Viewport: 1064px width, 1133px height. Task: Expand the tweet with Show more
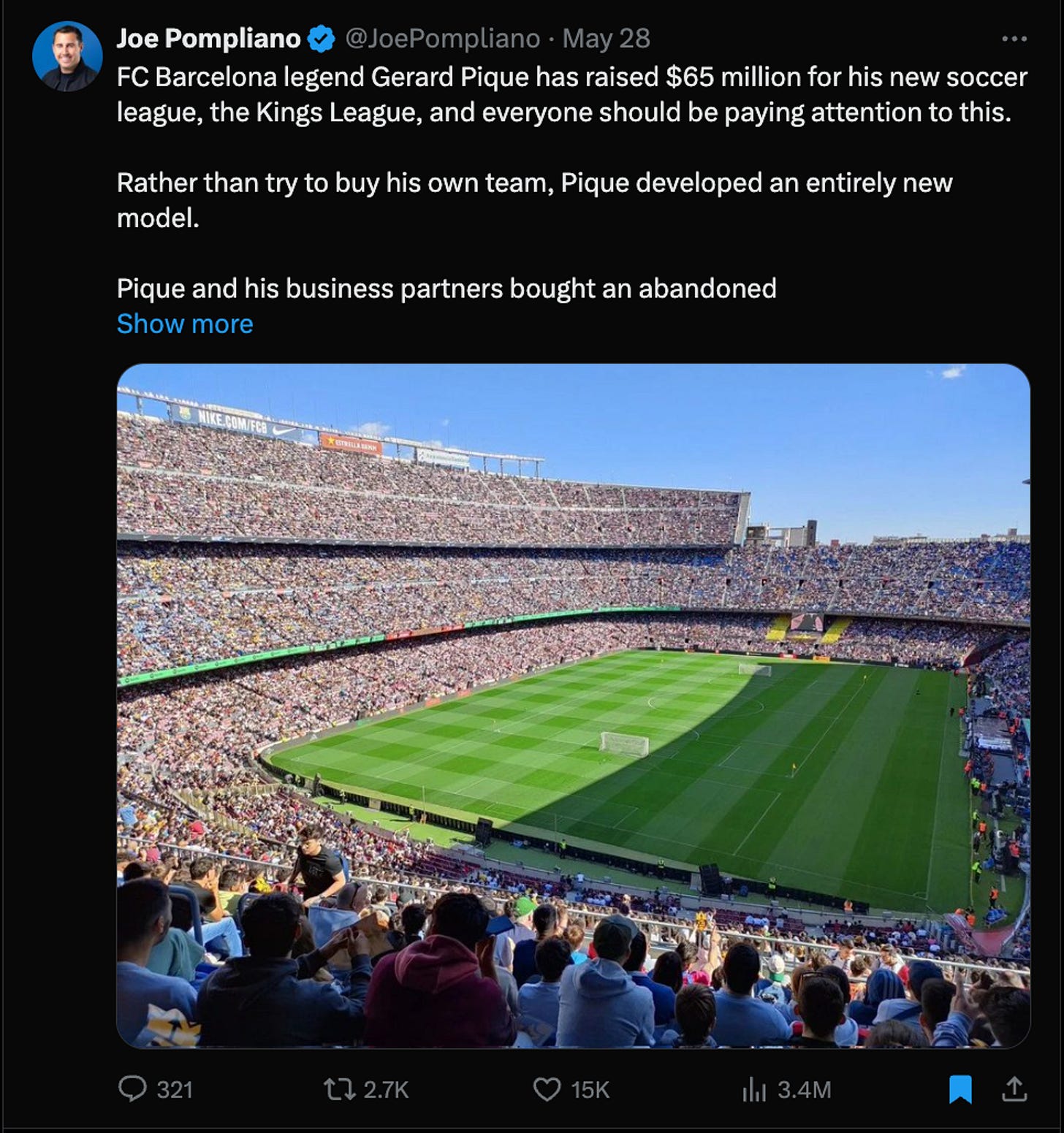point(185,324)
